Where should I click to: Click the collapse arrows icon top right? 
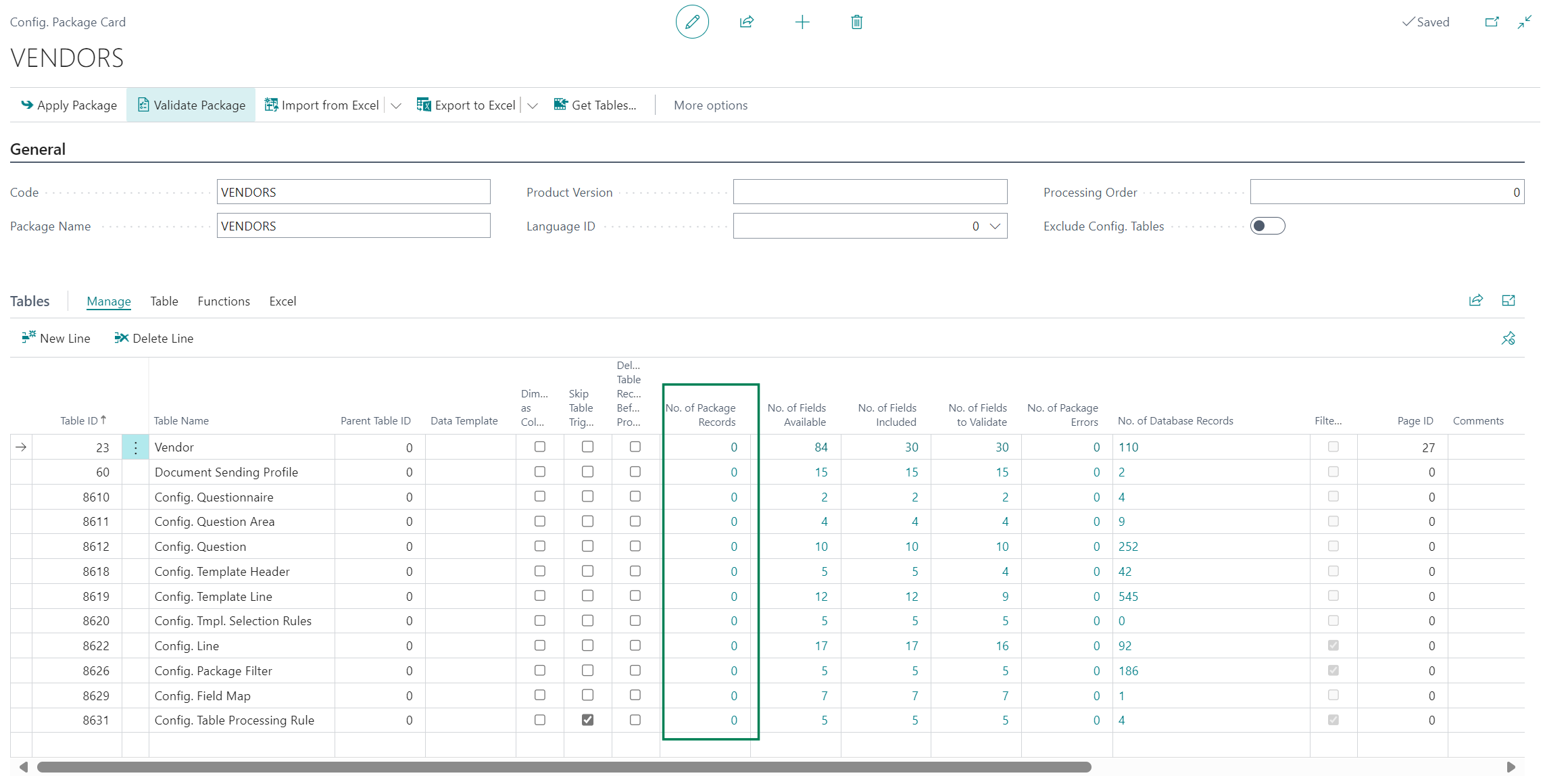point(1525,22)
